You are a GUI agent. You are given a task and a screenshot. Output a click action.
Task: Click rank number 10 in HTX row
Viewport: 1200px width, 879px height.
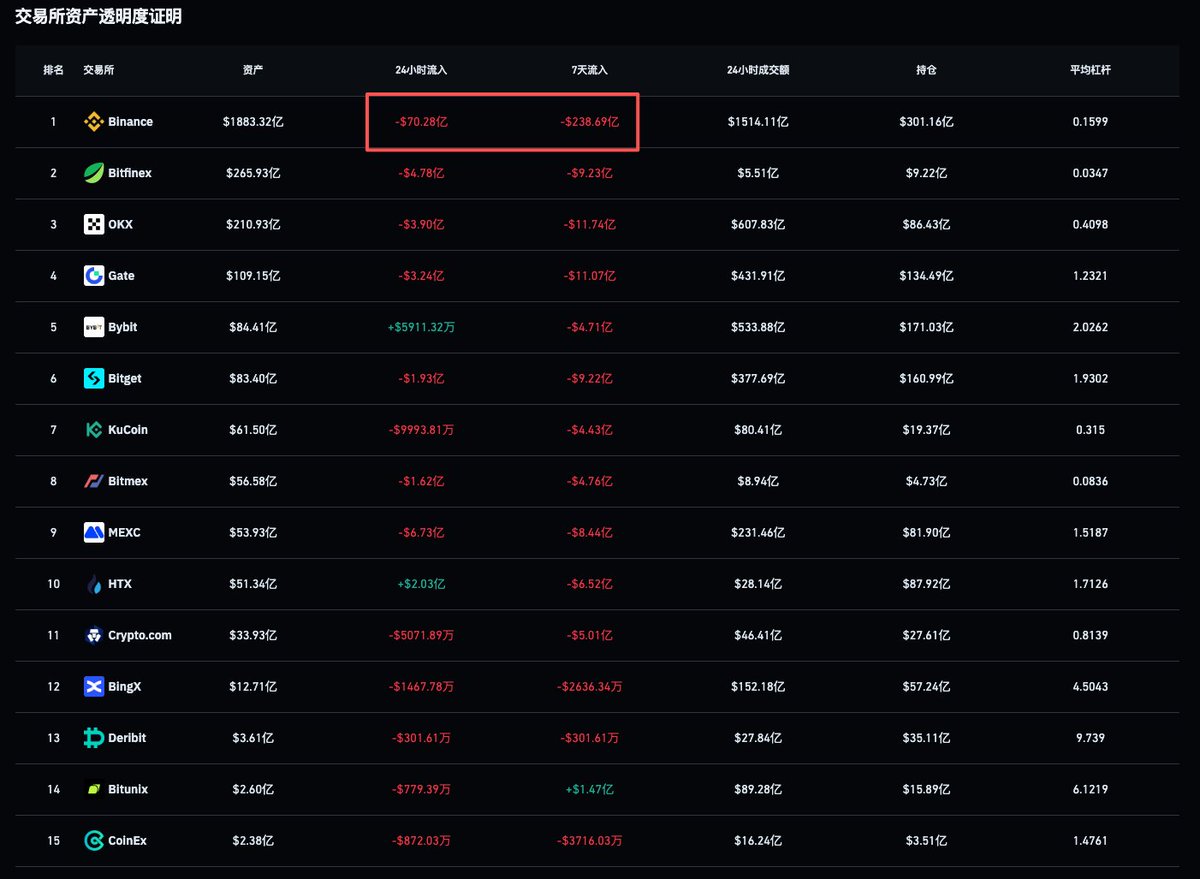point(53,584)
